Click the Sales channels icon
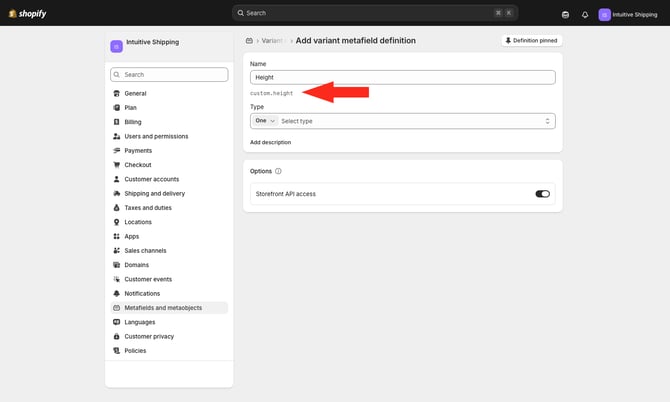The image size is (670, 402). [x=116, y=251]
